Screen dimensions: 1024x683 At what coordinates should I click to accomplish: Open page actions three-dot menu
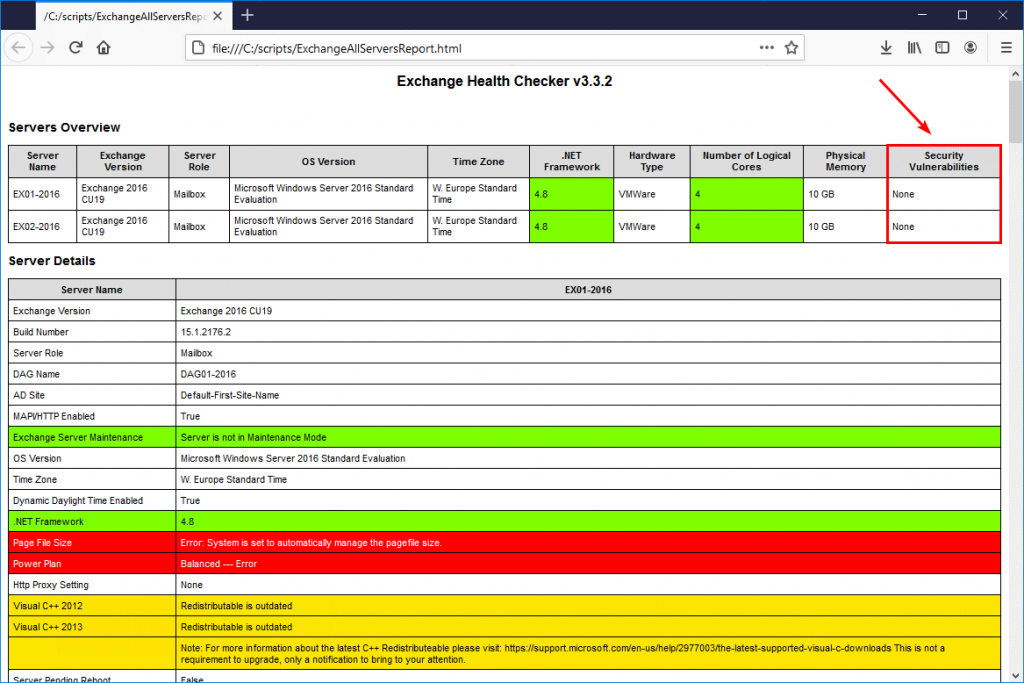(x=767, y=48)
